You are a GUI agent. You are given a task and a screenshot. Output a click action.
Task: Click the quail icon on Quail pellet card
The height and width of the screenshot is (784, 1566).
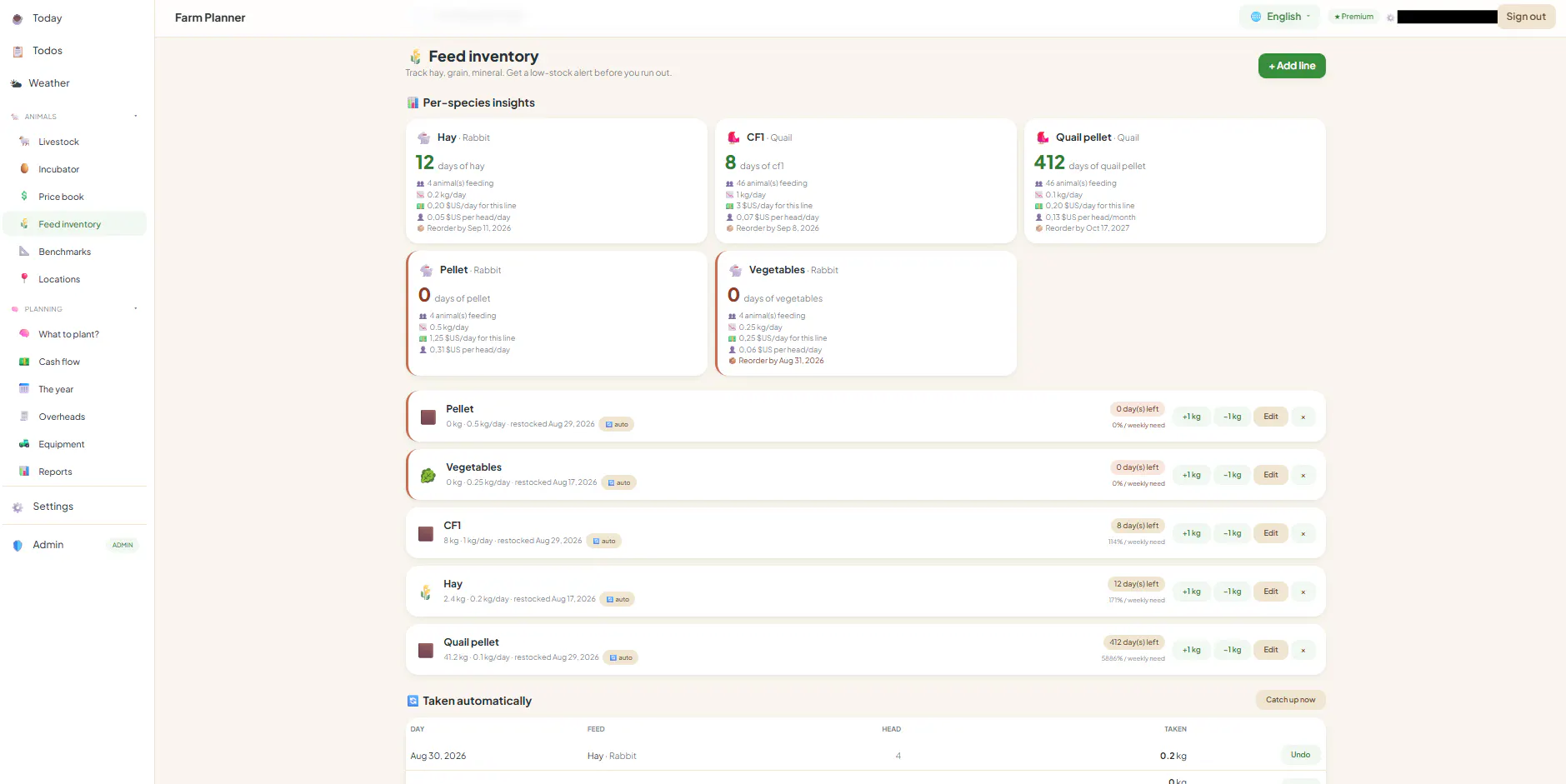pyautogui.click(x=1043, y=137)
